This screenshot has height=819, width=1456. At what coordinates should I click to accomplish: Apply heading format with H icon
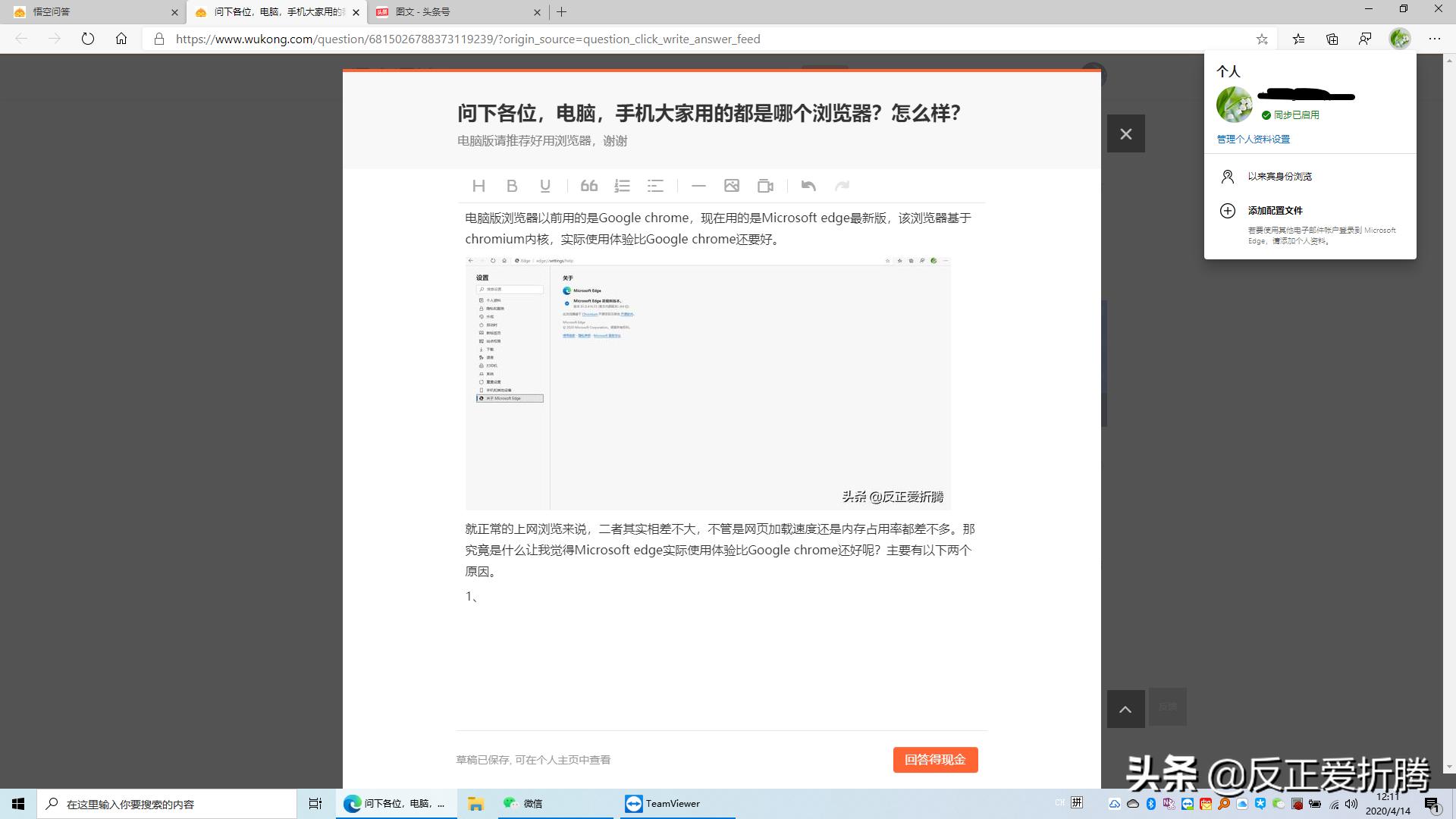coord(479,186)
